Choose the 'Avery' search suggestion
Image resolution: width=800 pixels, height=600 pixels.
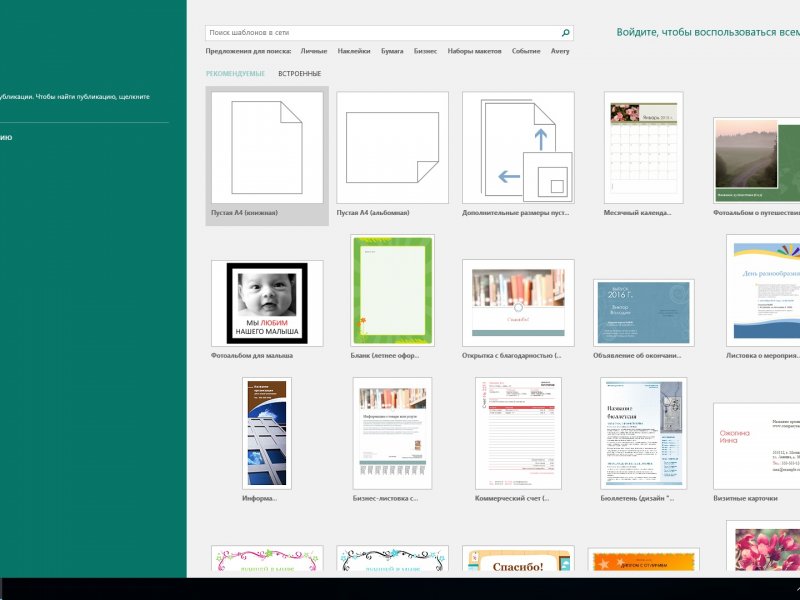tap(560, 51)
